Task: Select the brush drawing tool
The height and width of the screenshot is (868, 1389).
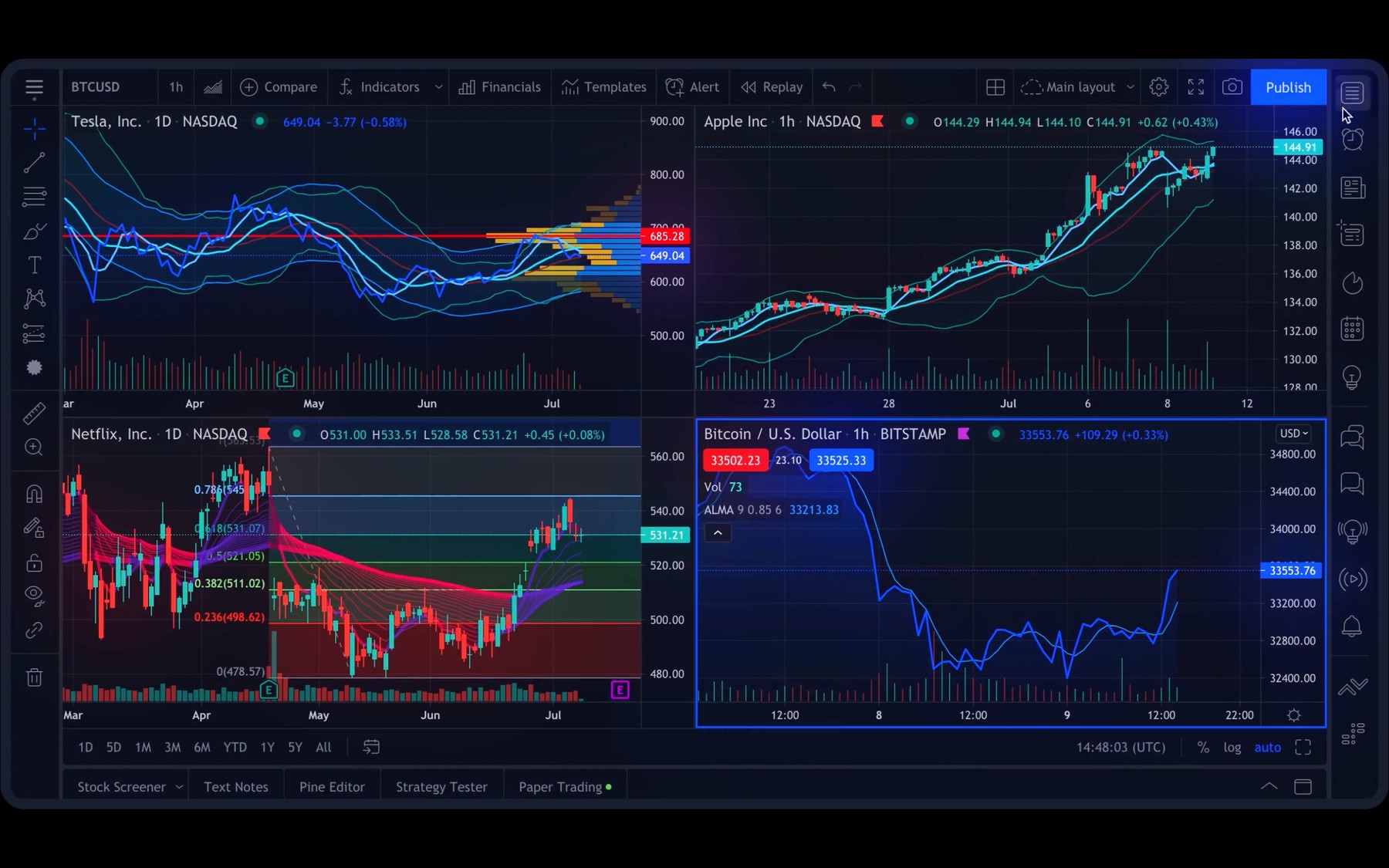Action: (x=34, y=231)
